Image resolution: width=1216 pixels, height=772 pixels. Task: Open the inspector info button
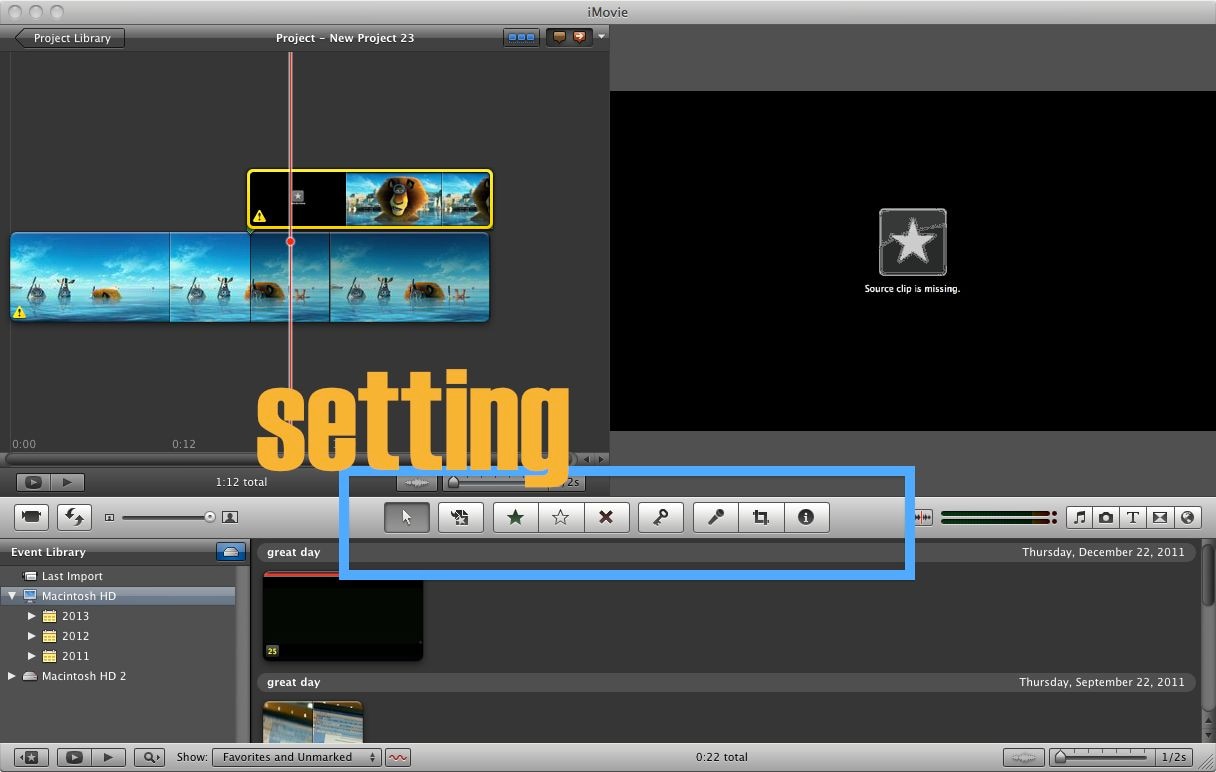point(806,517)
